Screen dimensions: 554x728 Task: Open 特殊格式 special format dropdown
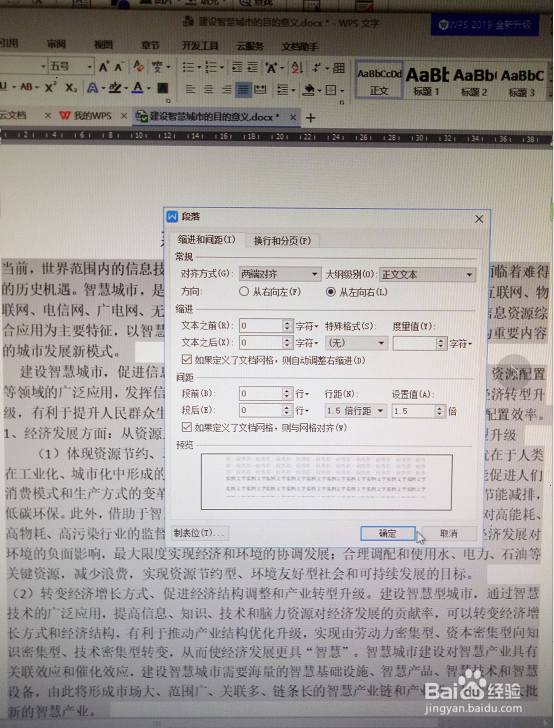coord(356,343)
